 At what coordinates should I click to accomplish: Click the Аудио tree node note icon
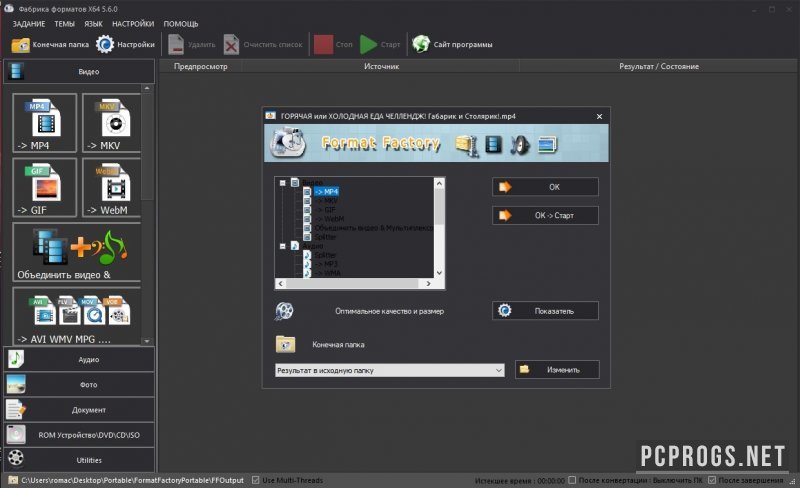click(295, 246)
